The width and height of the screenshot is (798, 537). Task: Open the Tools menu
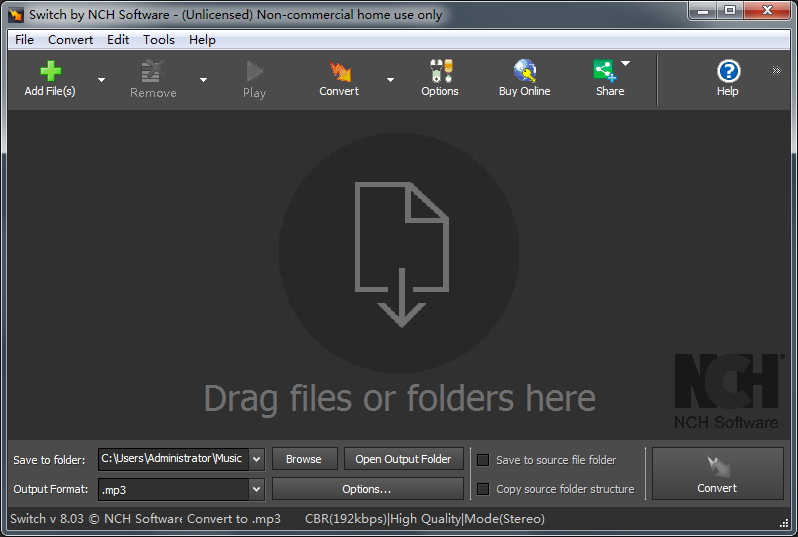pyautogui.click(x=159, y=40)
